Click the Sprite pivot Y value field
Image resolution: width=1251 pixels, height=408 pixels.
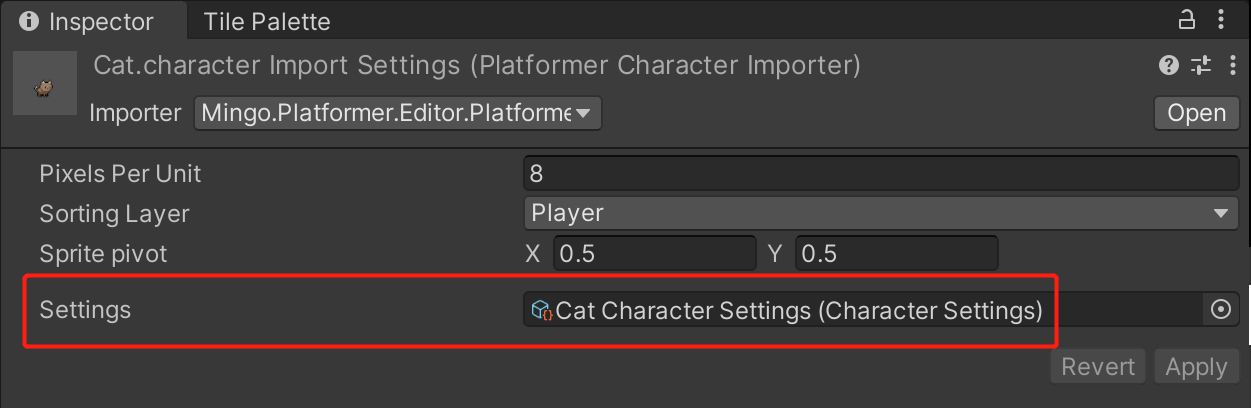tap(897, 253)
